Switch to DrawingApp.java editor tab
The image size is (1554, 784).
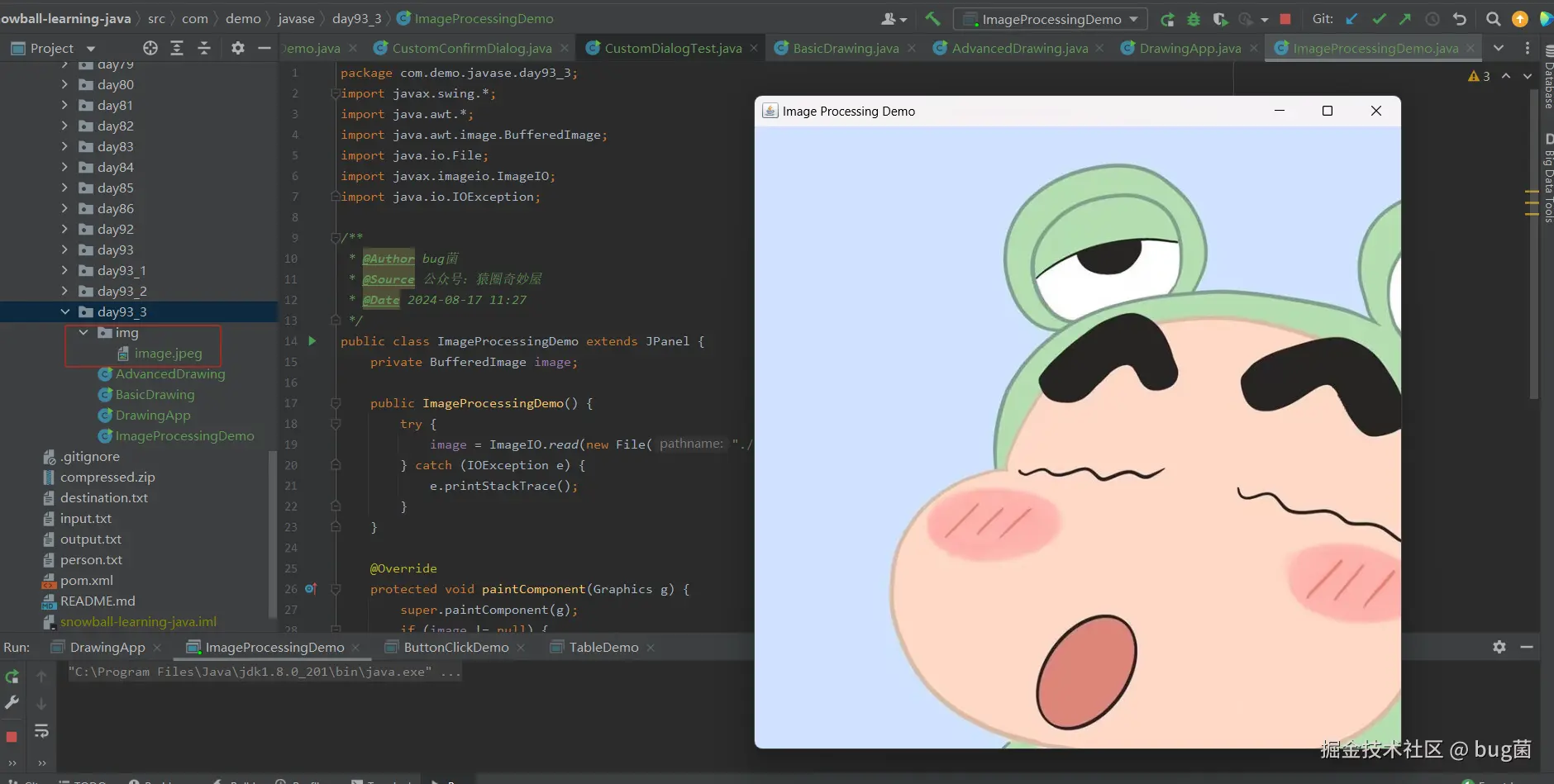(1189, 48)
